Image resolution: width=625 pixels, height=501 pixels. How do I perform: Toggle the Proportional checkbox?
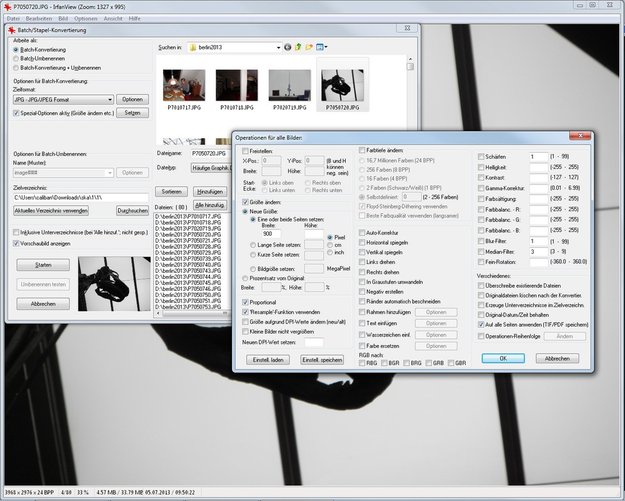pos(245,303)
